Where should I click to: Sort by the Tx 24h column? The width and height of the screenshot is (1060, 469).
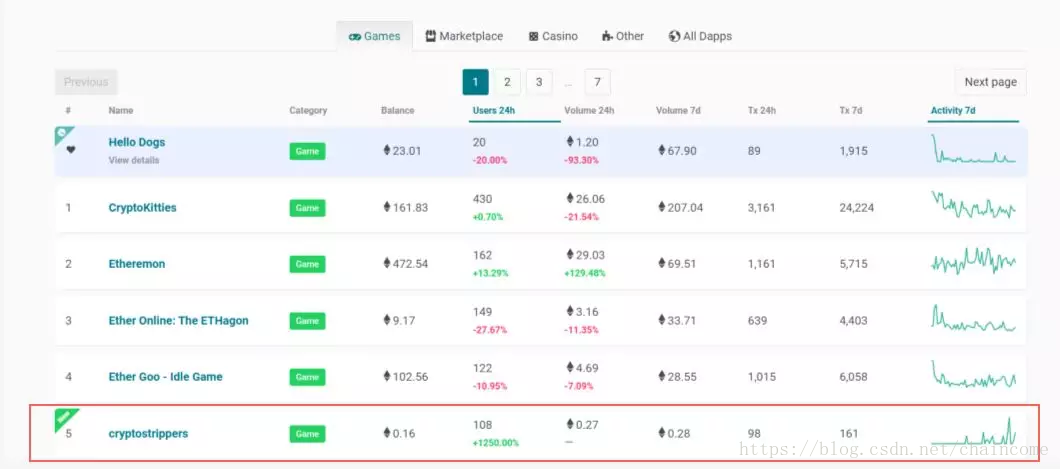pyautogui.click(x=762, y=110)
